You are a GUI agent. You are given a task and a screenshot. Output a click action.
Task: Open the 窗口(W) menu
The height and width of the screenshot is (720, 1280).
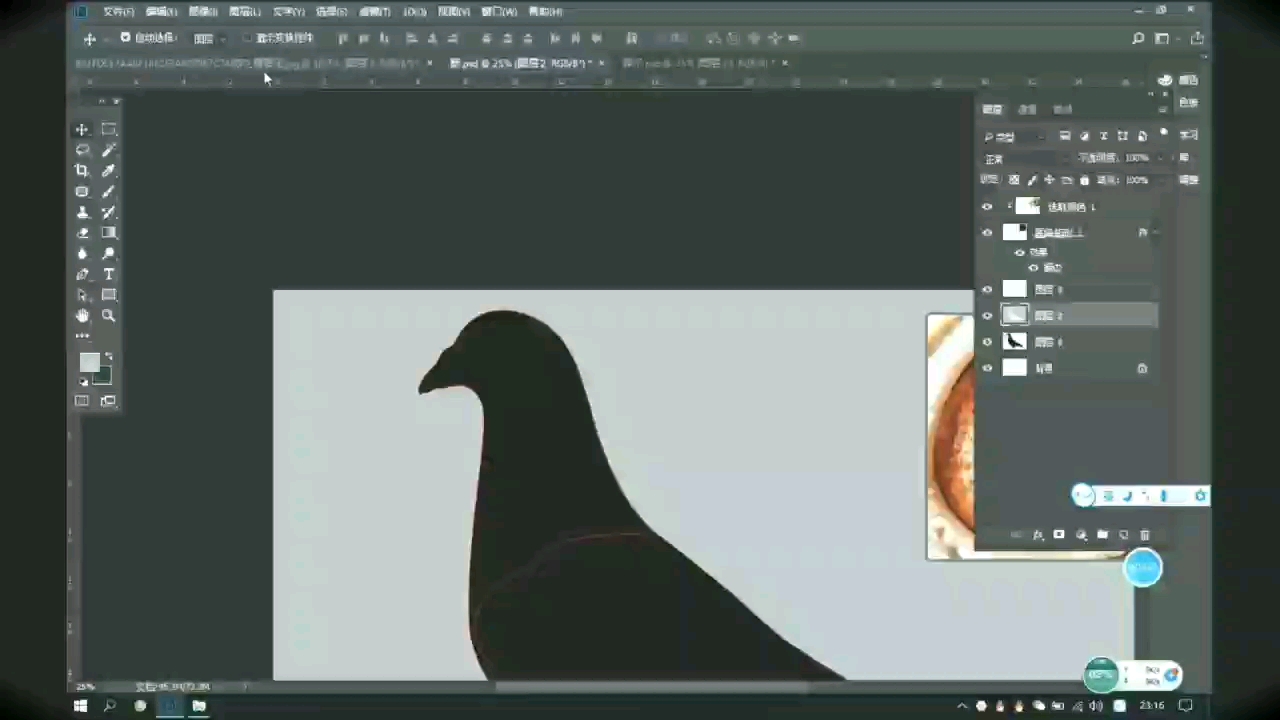(499, 12)
